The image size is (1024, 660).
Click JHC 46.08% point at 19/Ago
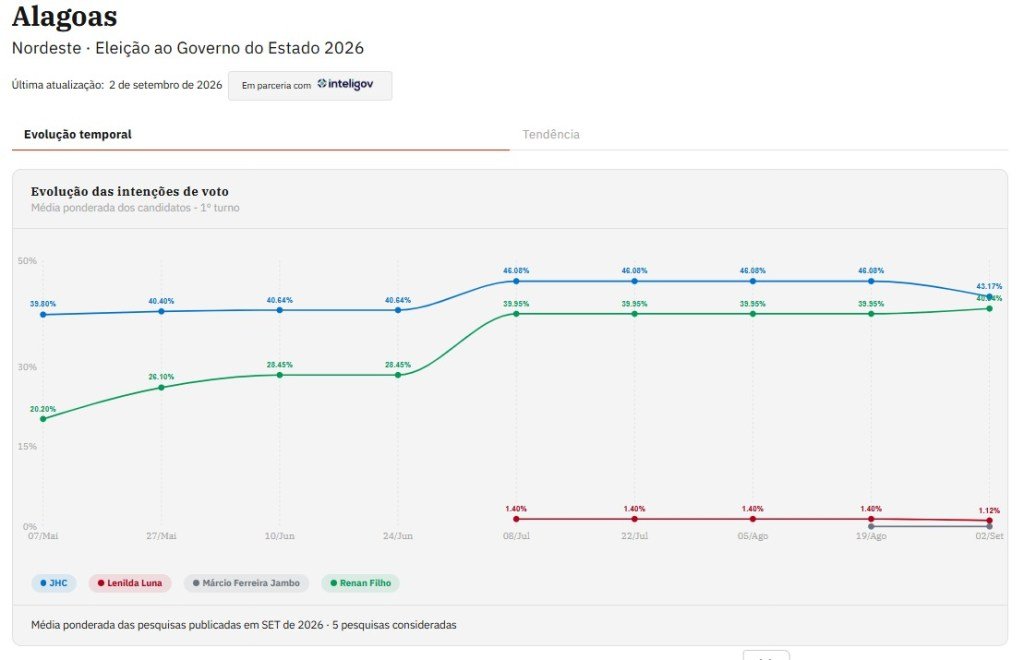coord(871,281)
